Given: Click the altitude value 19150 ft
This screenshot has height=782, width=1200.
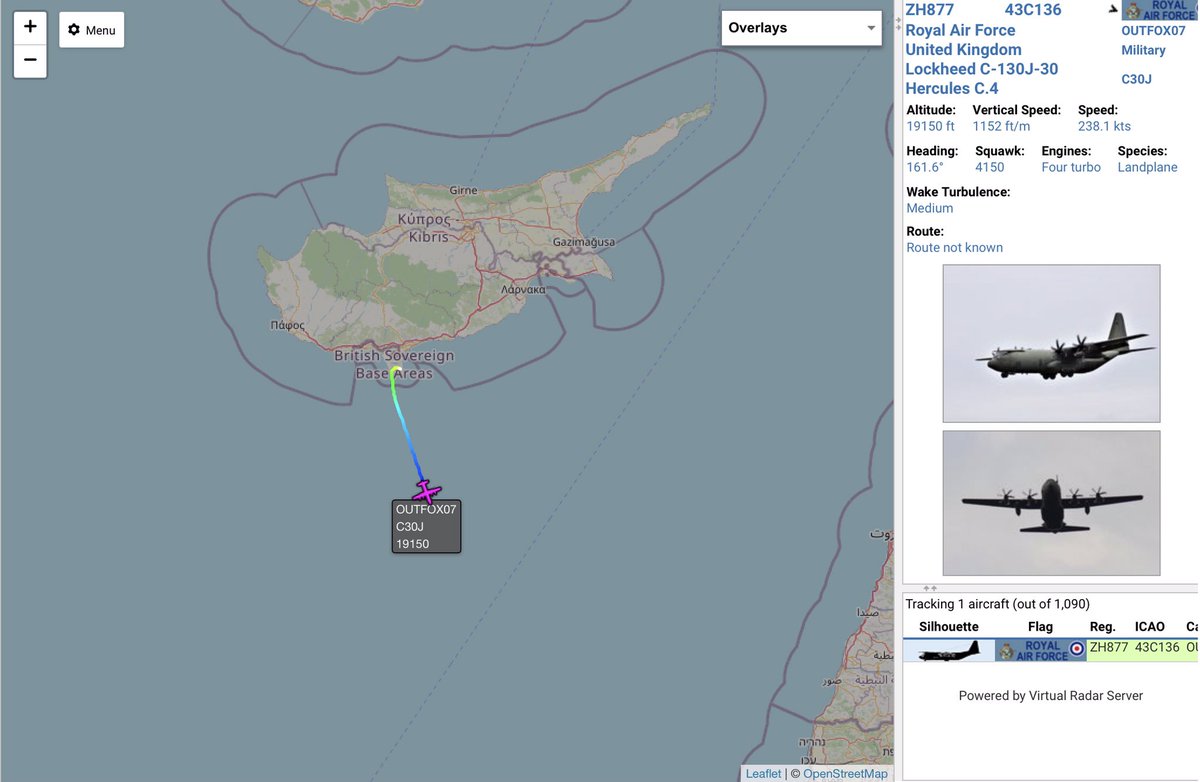Looking at the screenshot, I should [x=931, y=126].
